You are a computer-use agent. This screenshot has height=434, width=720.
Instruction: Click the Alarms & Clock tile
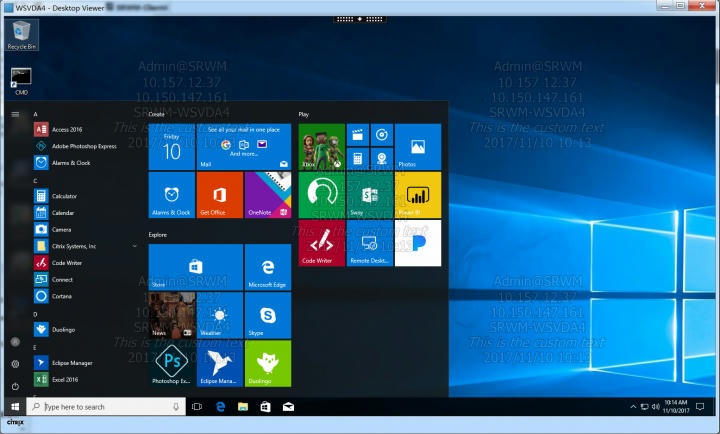[172, 195]
